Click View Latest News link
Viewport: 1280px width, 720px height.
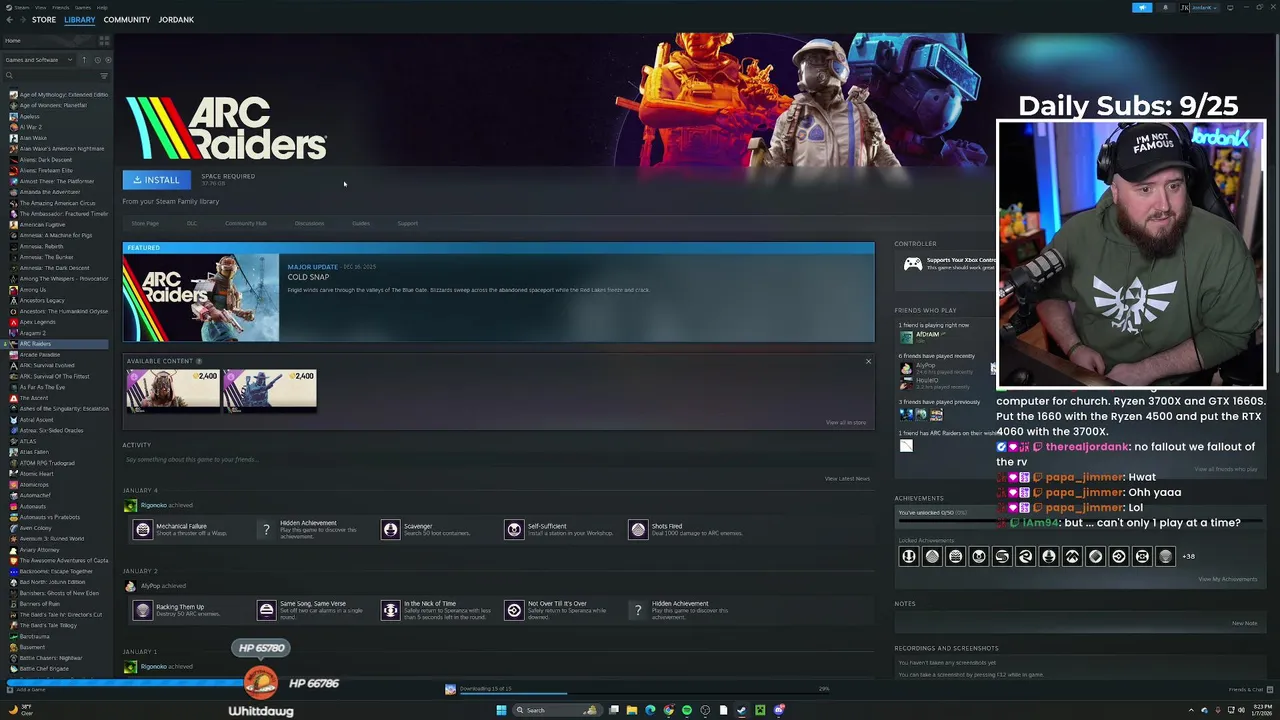pyautogui.click(x=847, y=478)
